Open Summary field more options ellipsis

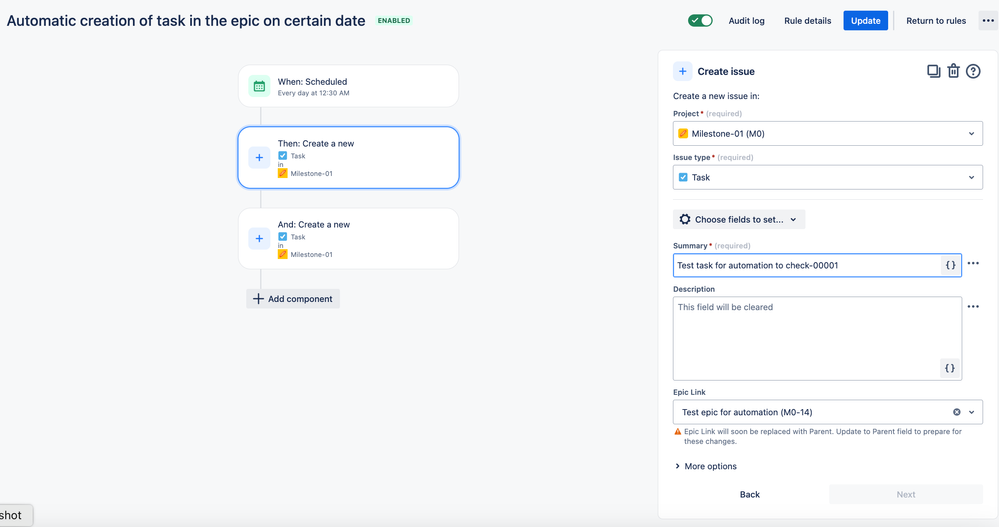(973, 263)
